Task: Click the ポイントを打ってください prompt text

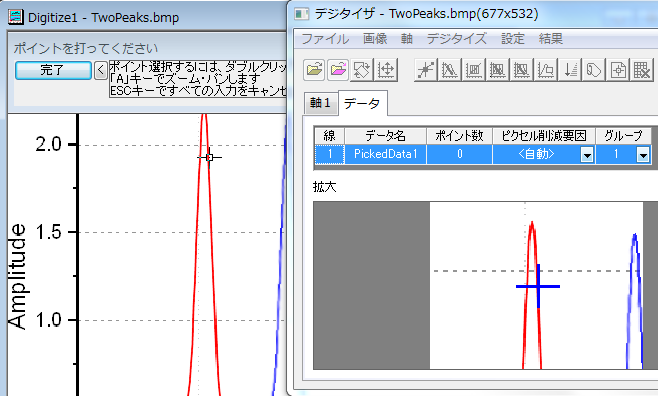Action: click(x=86, y=49)
